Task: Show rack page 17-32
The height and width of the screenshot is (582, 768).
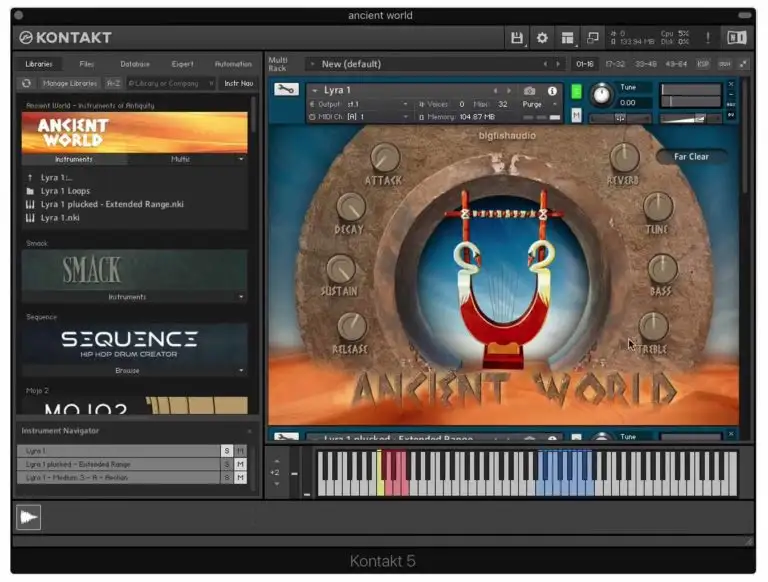Action: pyautogui.click(x=615, y=64)
